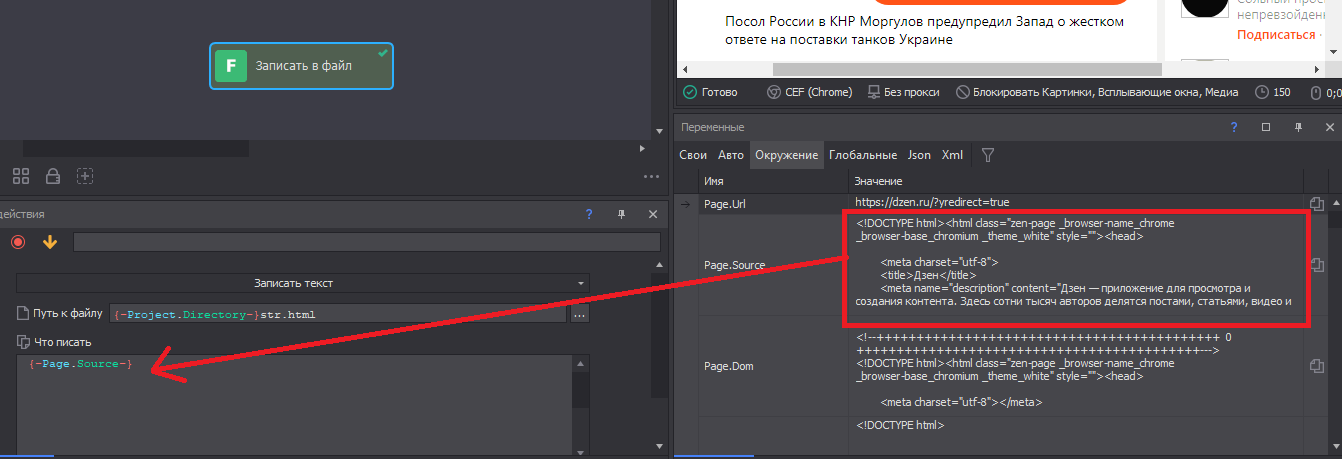1342x459 pixels.
Task: Click the filter funnel icon in variables
Action: [x=987, y=155]
